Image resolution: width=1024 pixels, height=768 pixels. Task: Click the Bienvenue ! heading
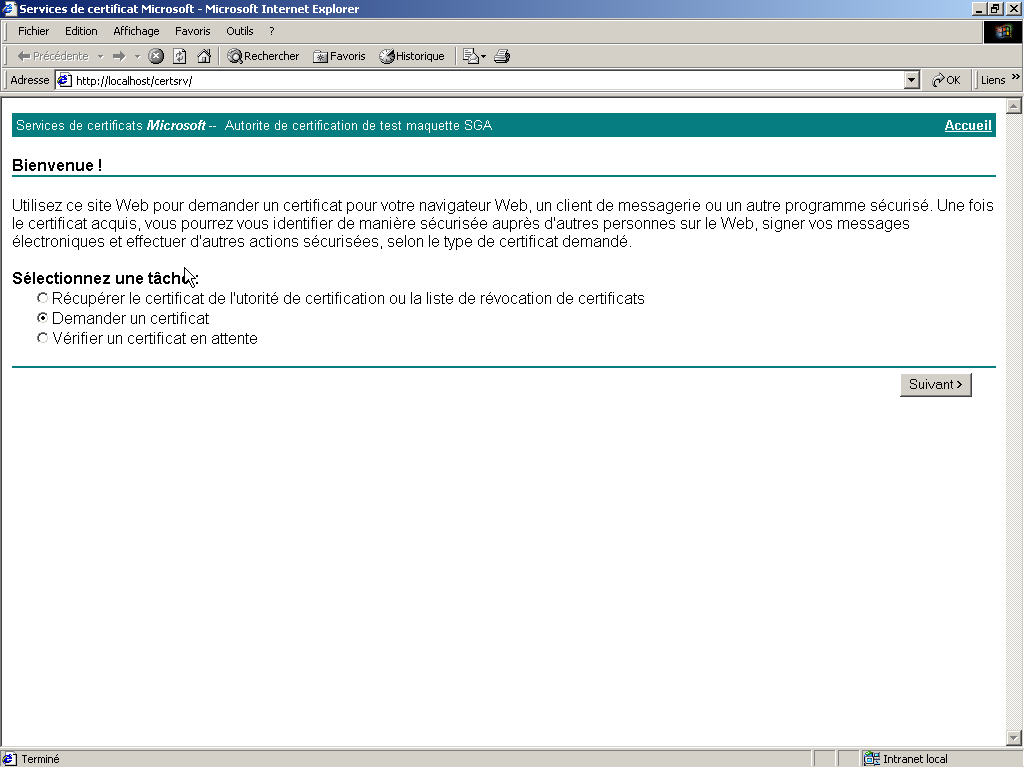coord(57,165)
